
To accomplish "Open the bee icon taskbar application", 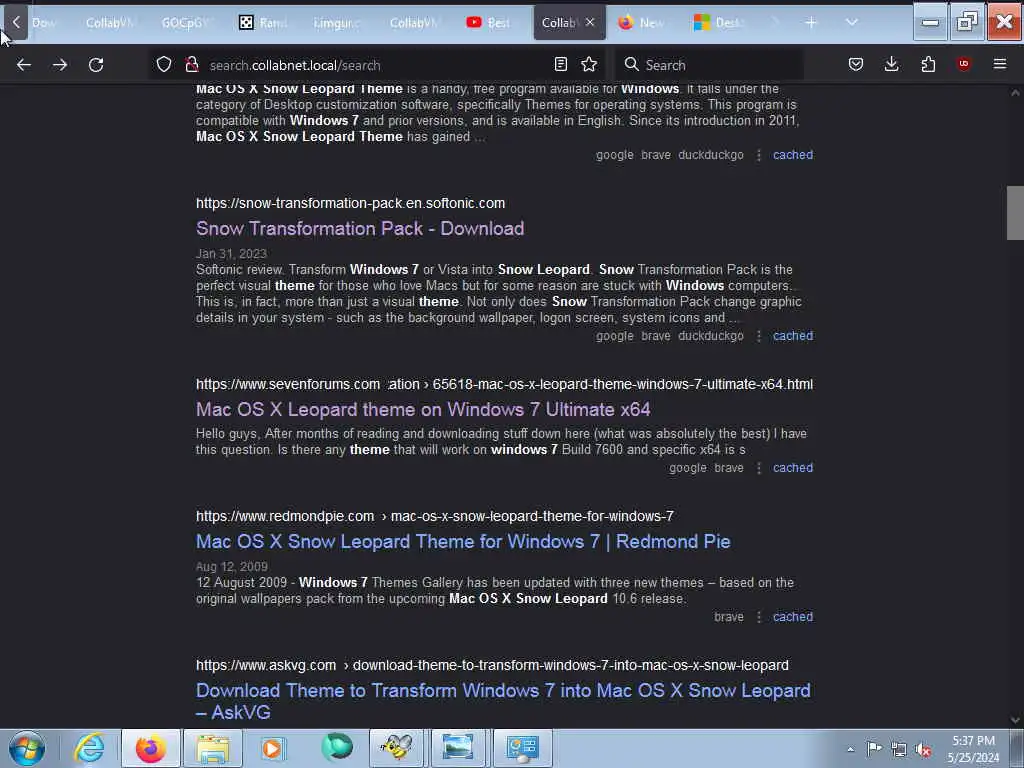I will point(396,748).
